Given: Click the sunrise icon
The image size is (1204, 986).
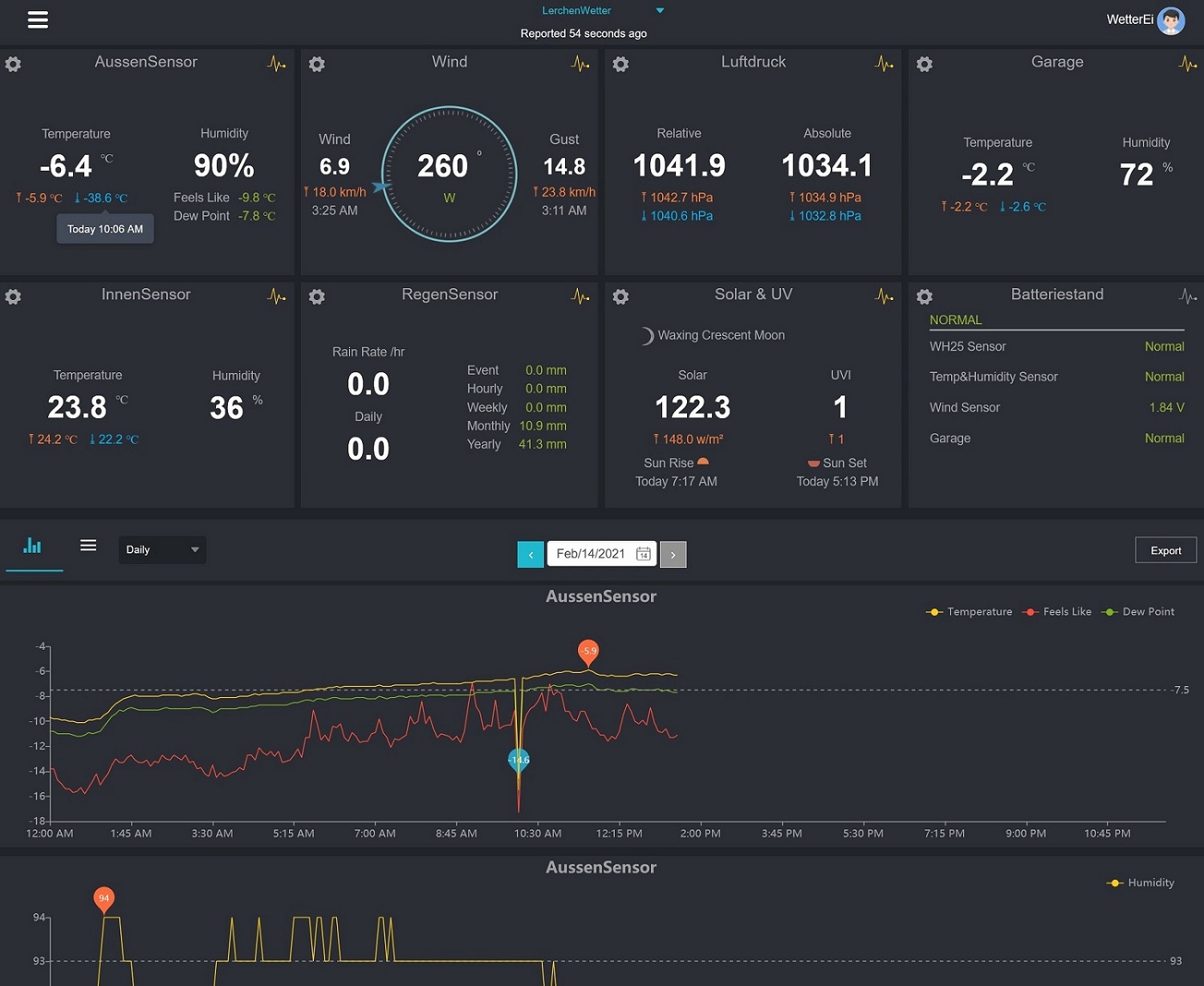Looking at the screenshot, I should click(x=703, y=461).
